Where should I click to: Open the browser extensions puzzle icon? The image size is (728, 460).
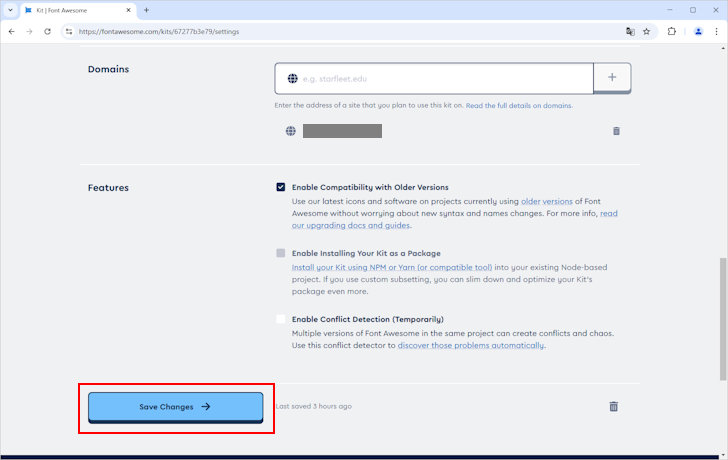[x=672, y=31]
